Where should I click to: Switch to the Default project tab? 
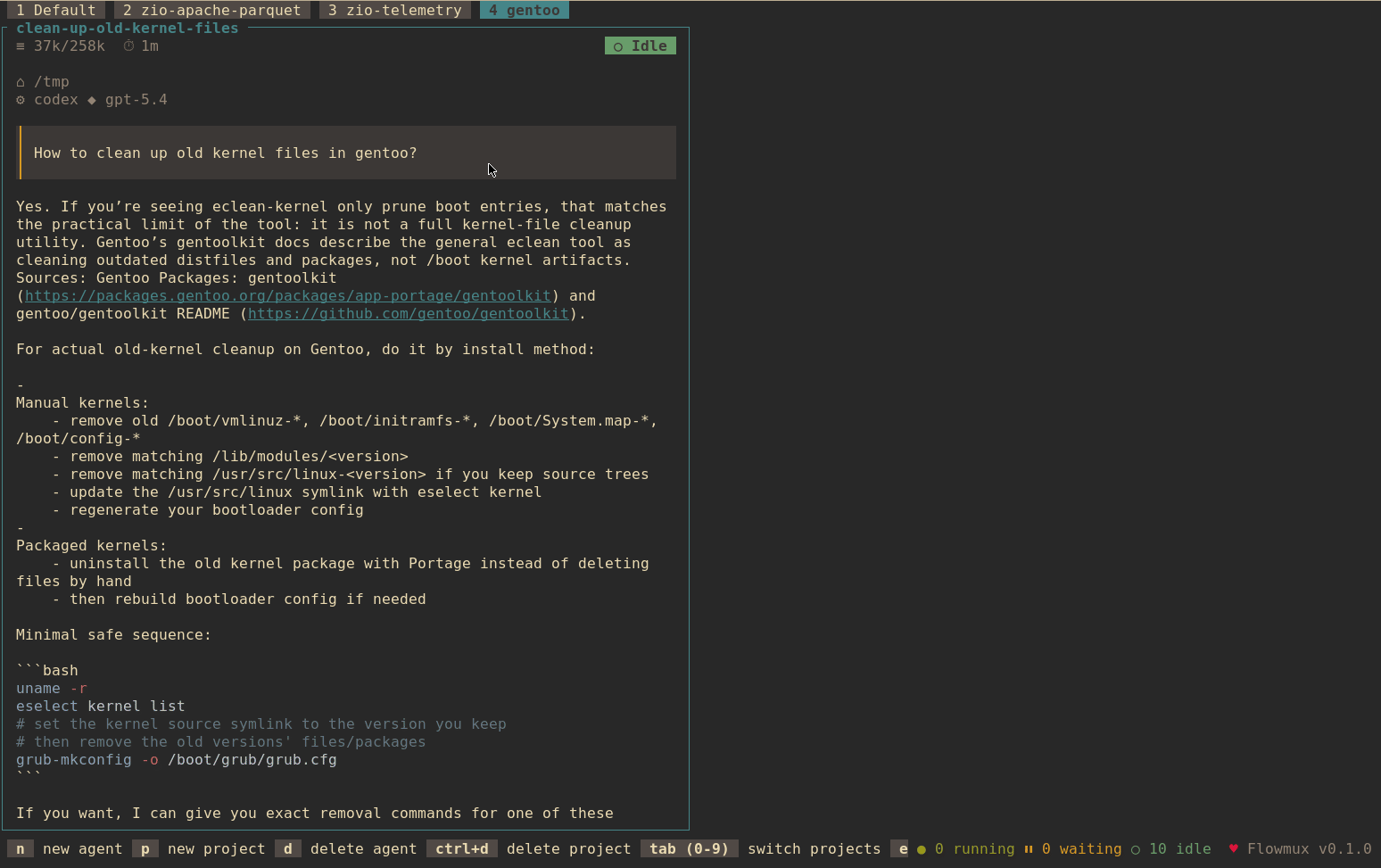(56, 11)
